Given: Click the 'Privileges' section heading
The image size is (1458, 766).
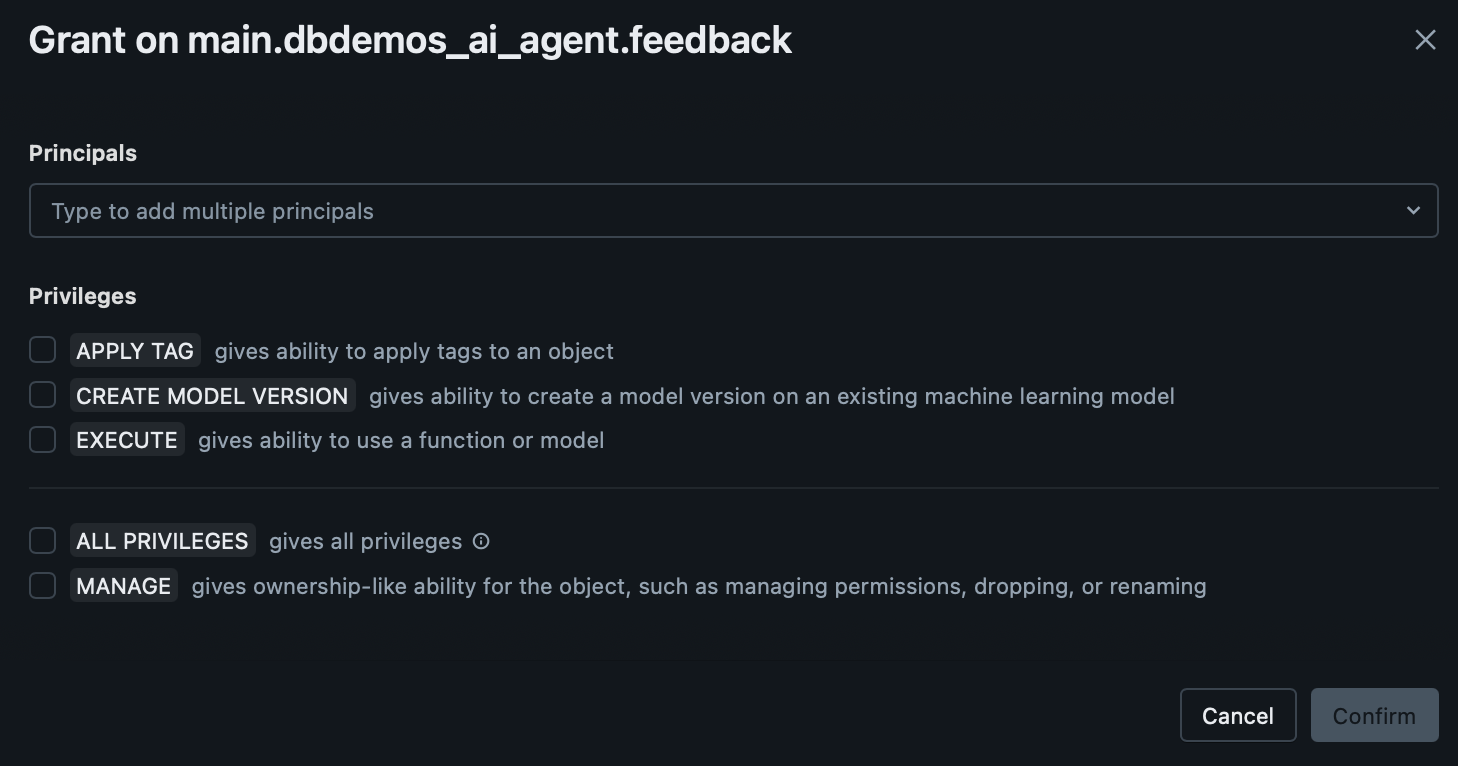Looking at the screenshot, I should tap(83, 296).
